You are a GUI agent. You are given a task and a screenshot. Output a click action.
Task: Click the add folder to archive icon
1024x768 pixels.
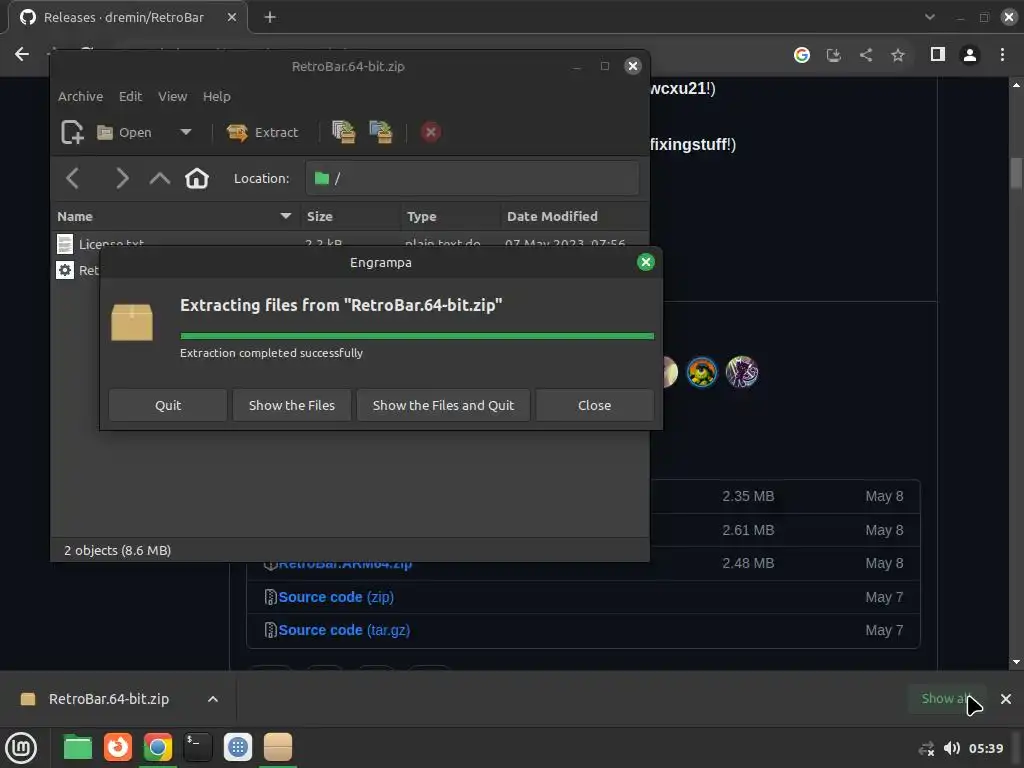point(381,132)
